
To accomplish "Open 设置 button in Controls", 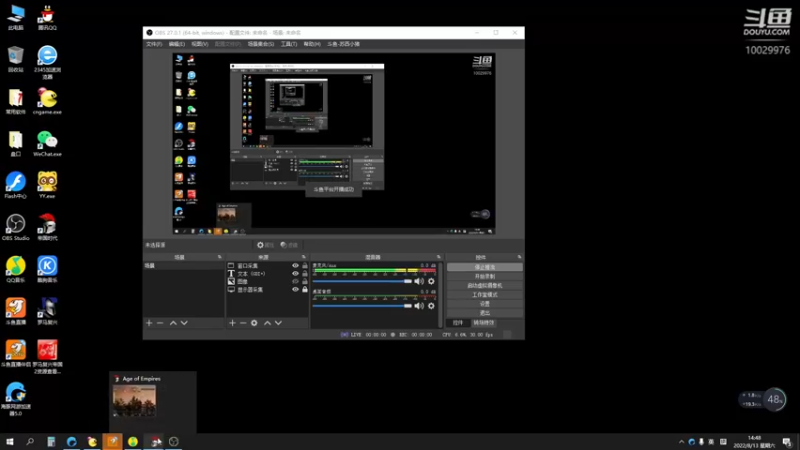I will tap(485, 304).
